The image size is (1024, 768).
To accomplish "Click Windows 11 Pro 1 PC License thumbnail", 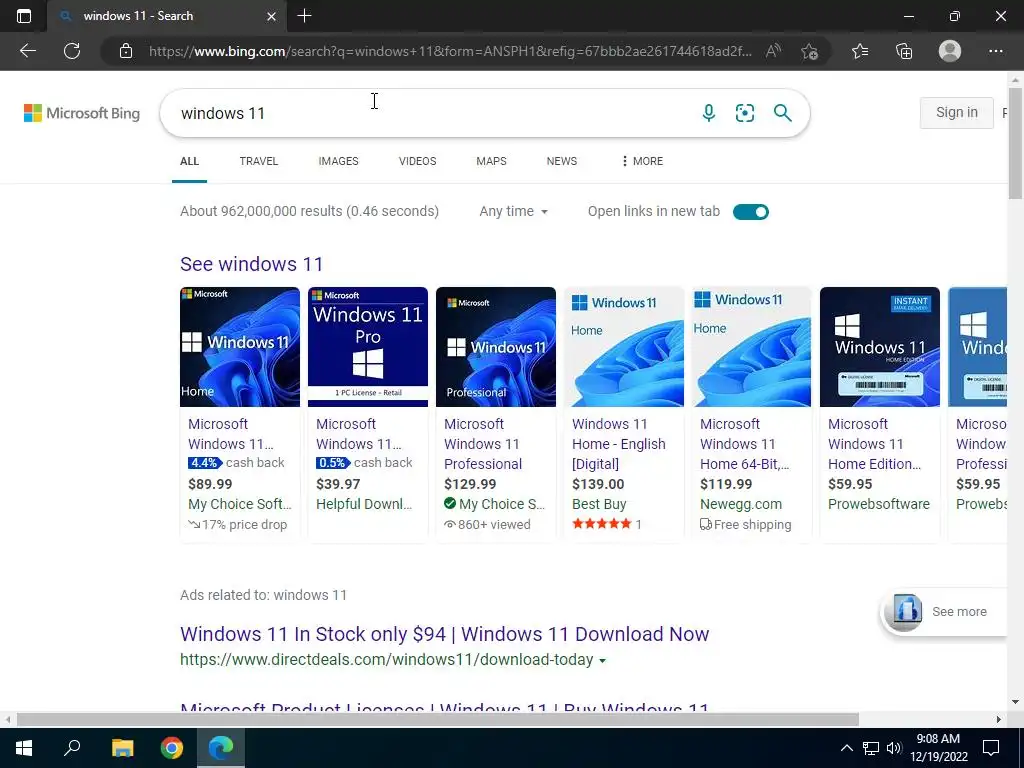I will click(x=368, y=347).
